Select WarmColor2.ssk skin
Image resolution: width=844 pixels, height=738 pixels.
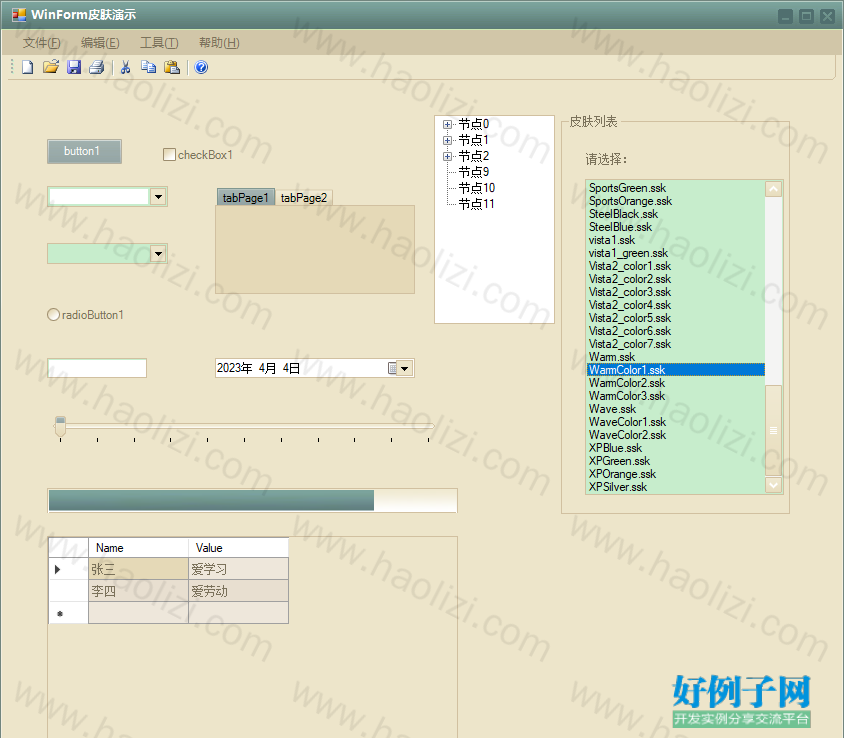(676, 383)
